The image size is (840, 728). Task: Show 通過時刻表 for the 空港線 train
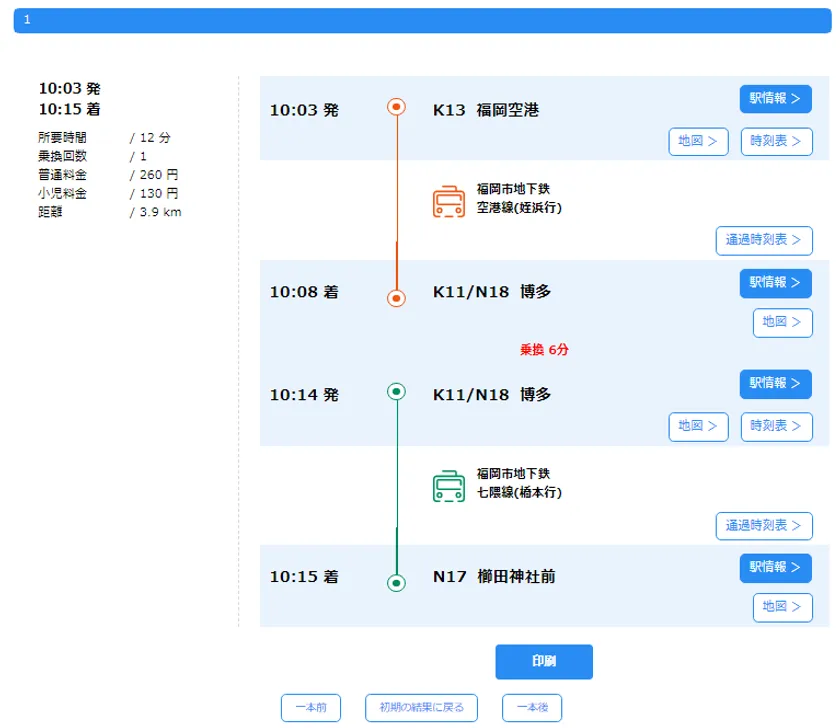(x=763, y=241)
